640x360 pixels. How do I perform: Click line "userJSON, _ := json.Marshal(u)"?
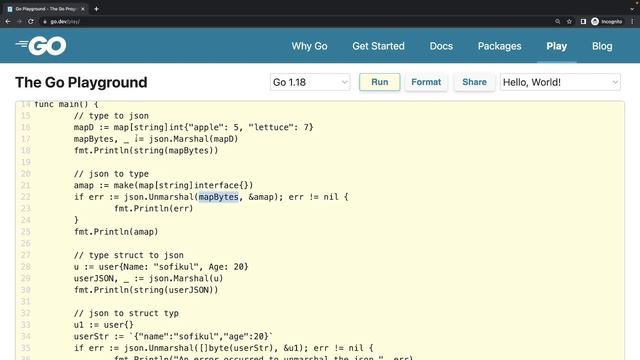(149, 278)
